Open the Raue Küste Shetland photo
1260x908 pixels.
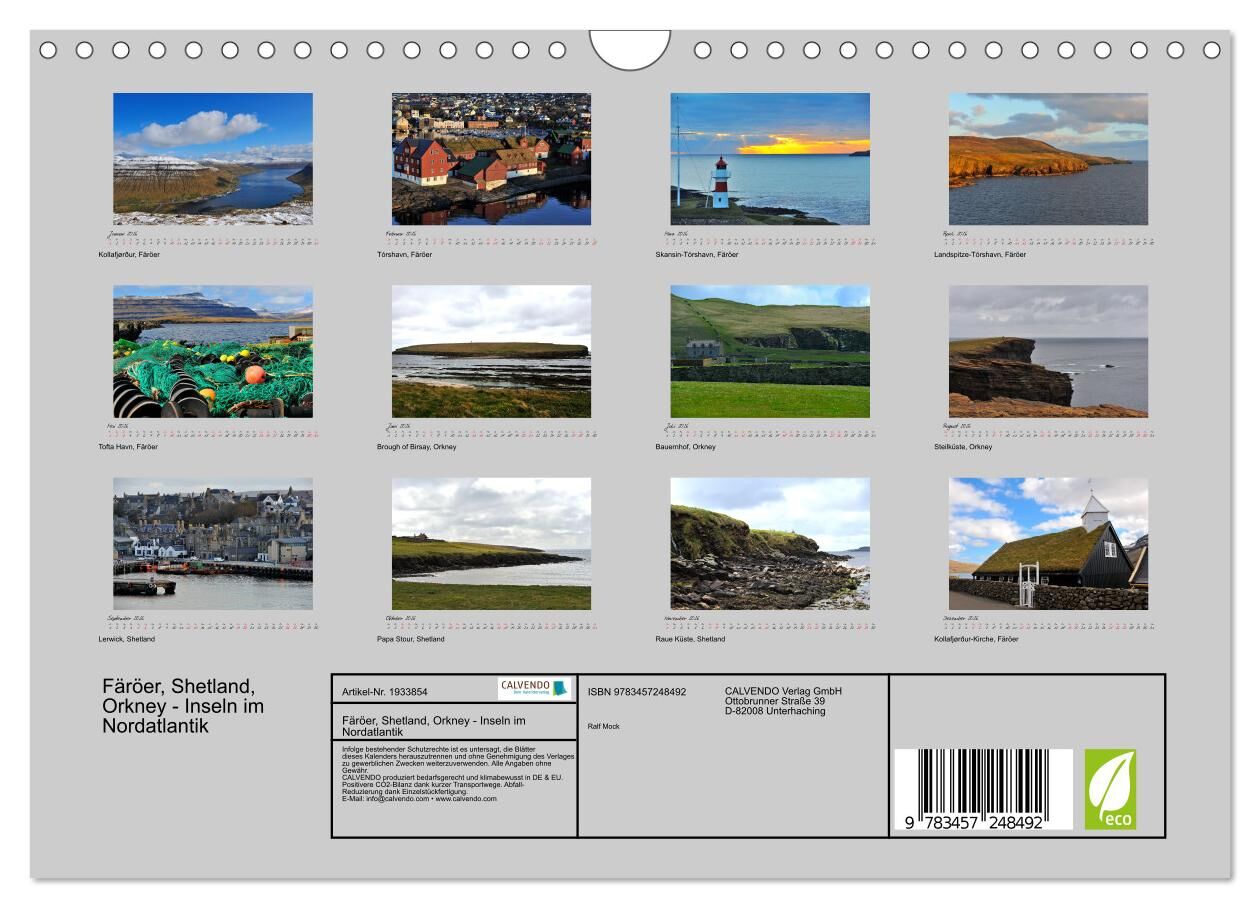click(770, 543)
